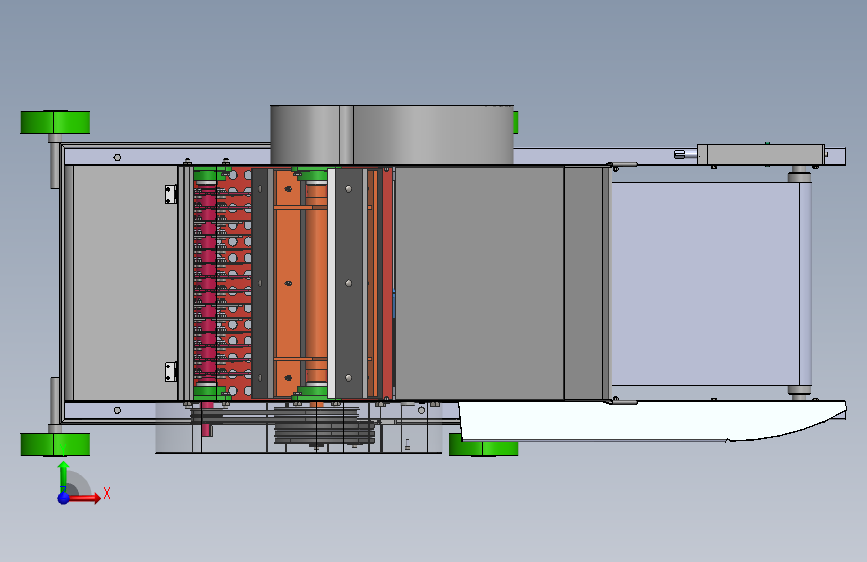Select the green wheel at bottom-left corner
The height and width of the screenshot is (562, 867).
pyautogui.click(x=55, y=444)
